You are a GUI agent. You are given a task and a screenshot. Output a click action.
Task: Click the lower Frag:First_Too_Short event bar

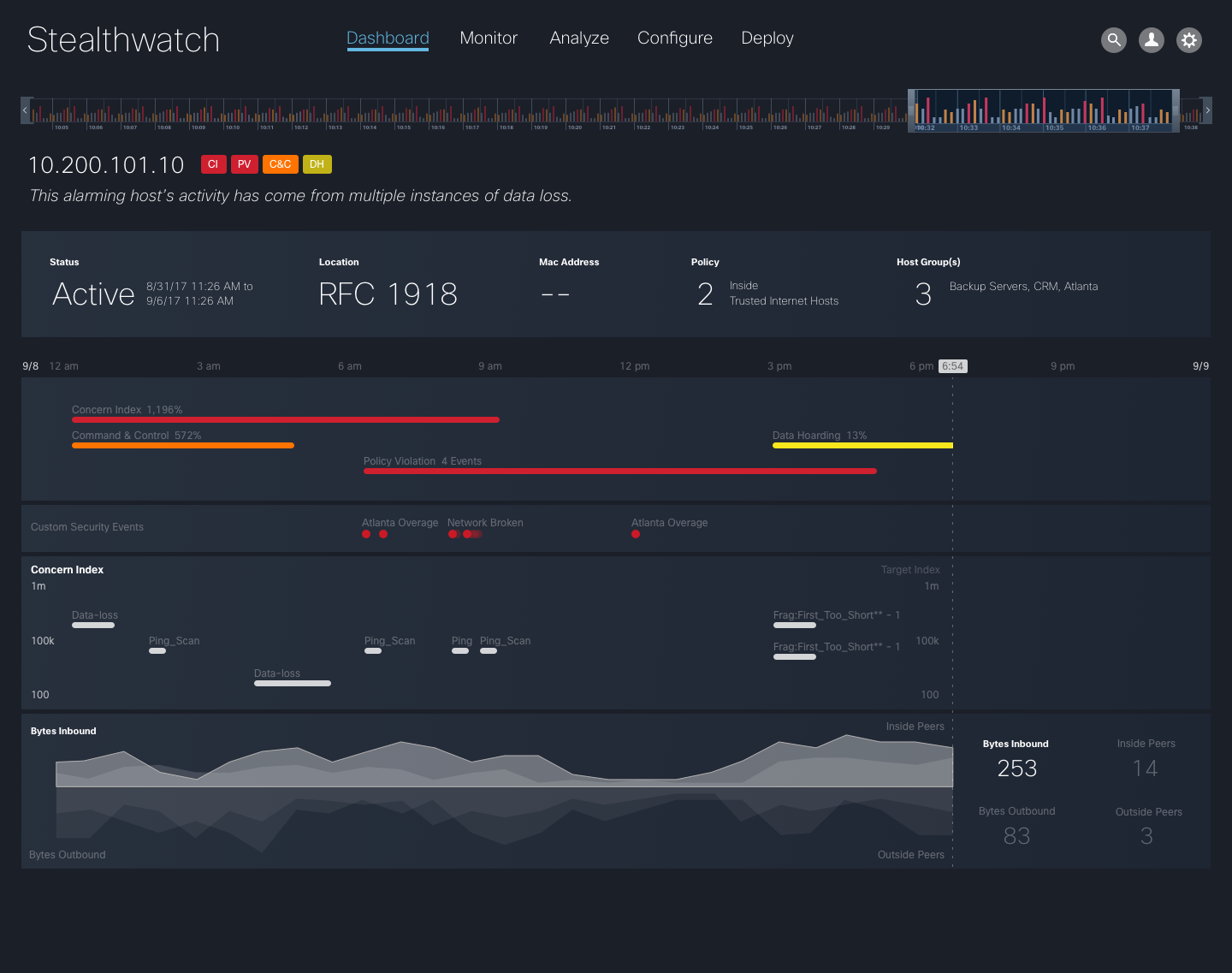click(x=795, y=656)
